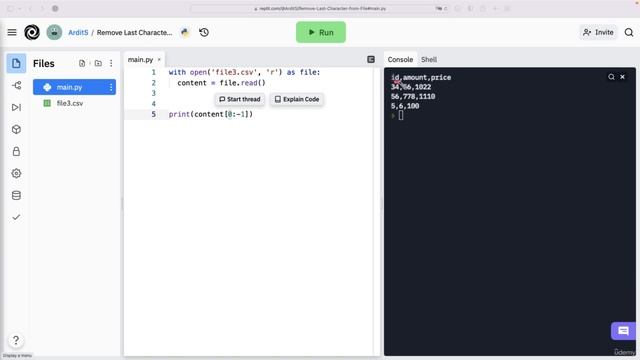Open search with magnifier icon in header
This screenshot has height=360, width=640.
(629, 32)
